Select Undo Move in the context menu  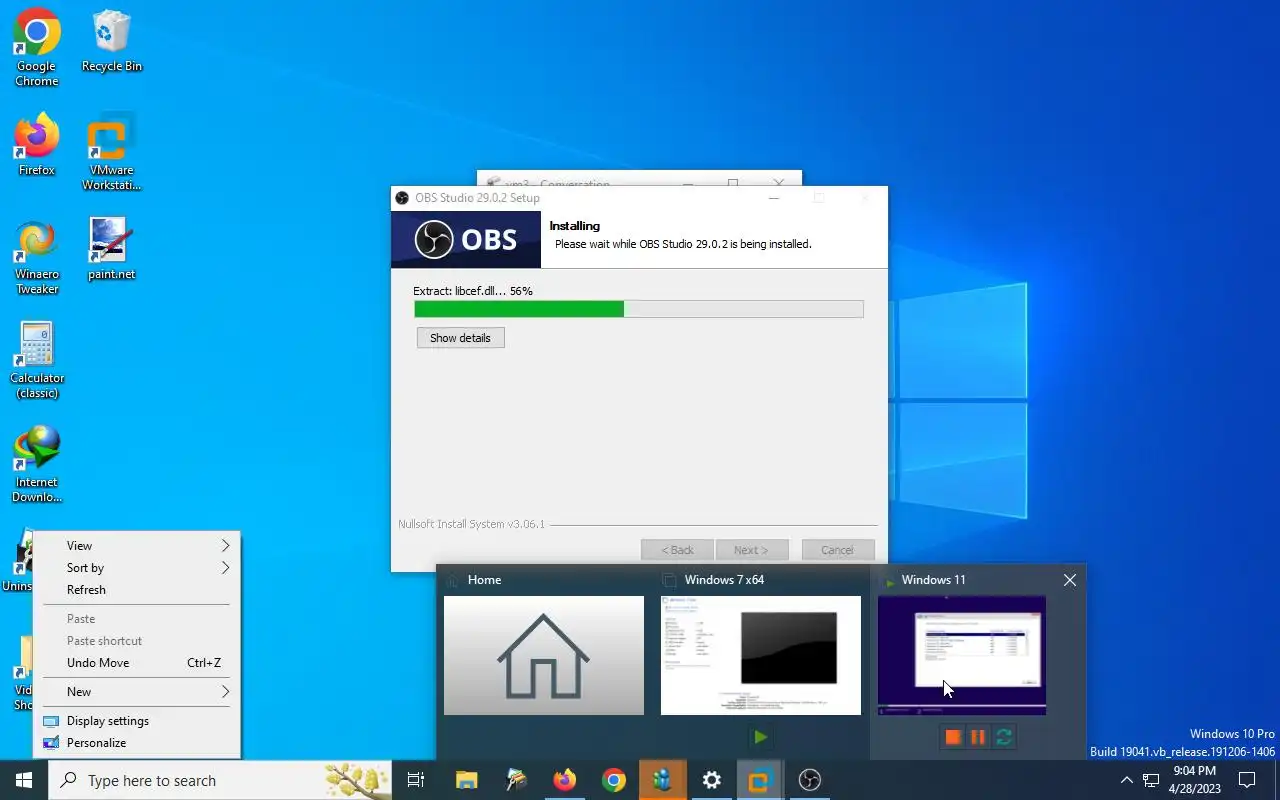[137, 663]
